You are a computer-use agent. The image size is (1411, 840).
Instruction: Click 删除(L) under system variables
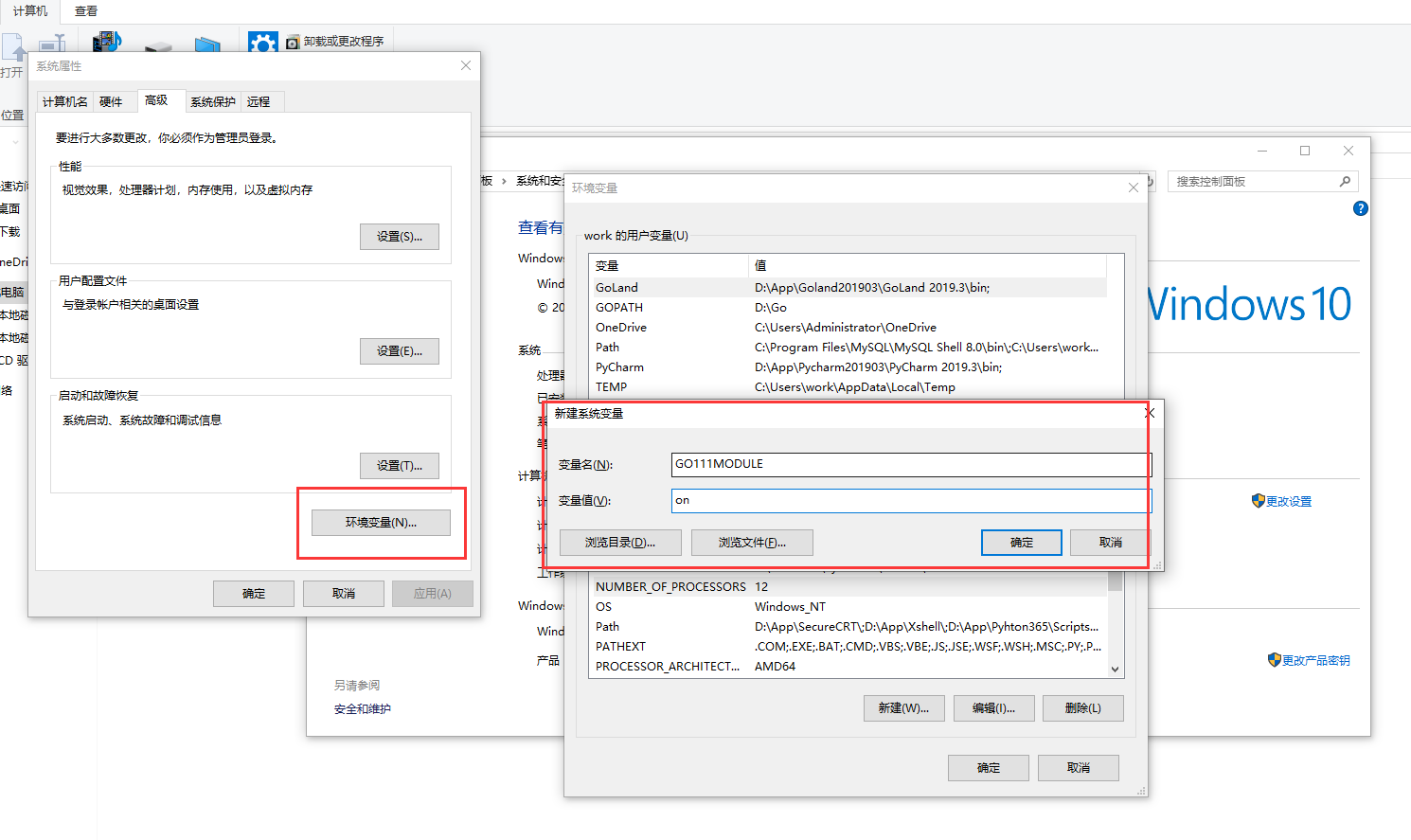[1083, 708]
